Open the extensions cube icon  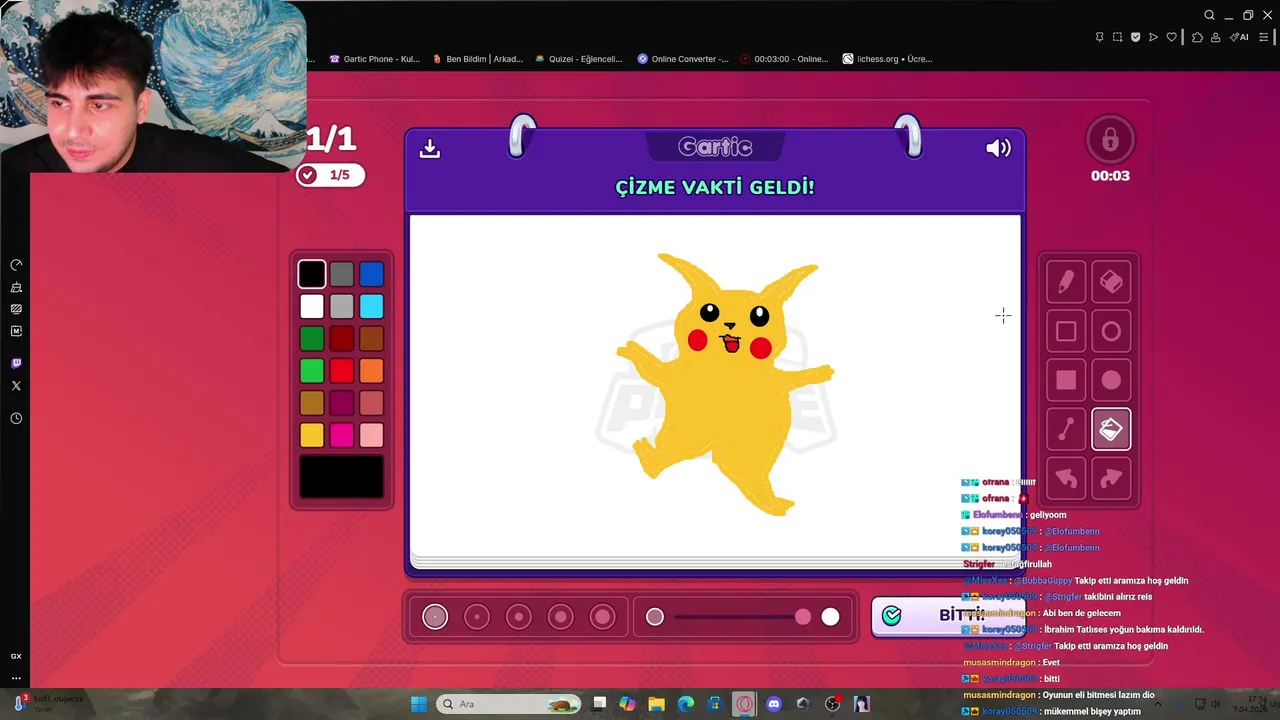pos(1197,37)
